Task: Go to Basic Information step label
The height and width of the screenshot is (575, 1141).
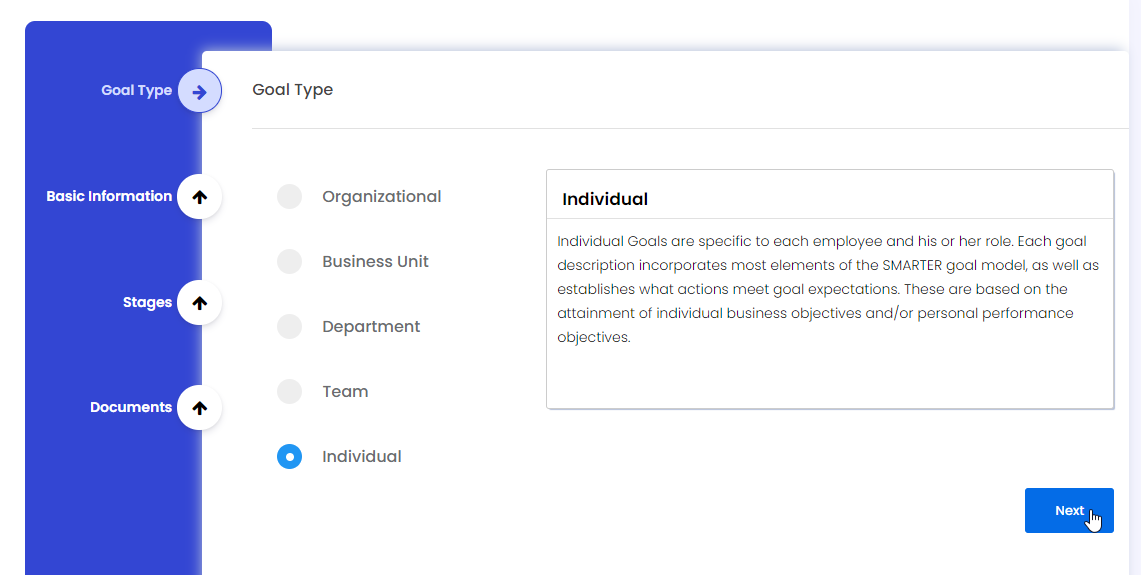Action: coord(109,197)
